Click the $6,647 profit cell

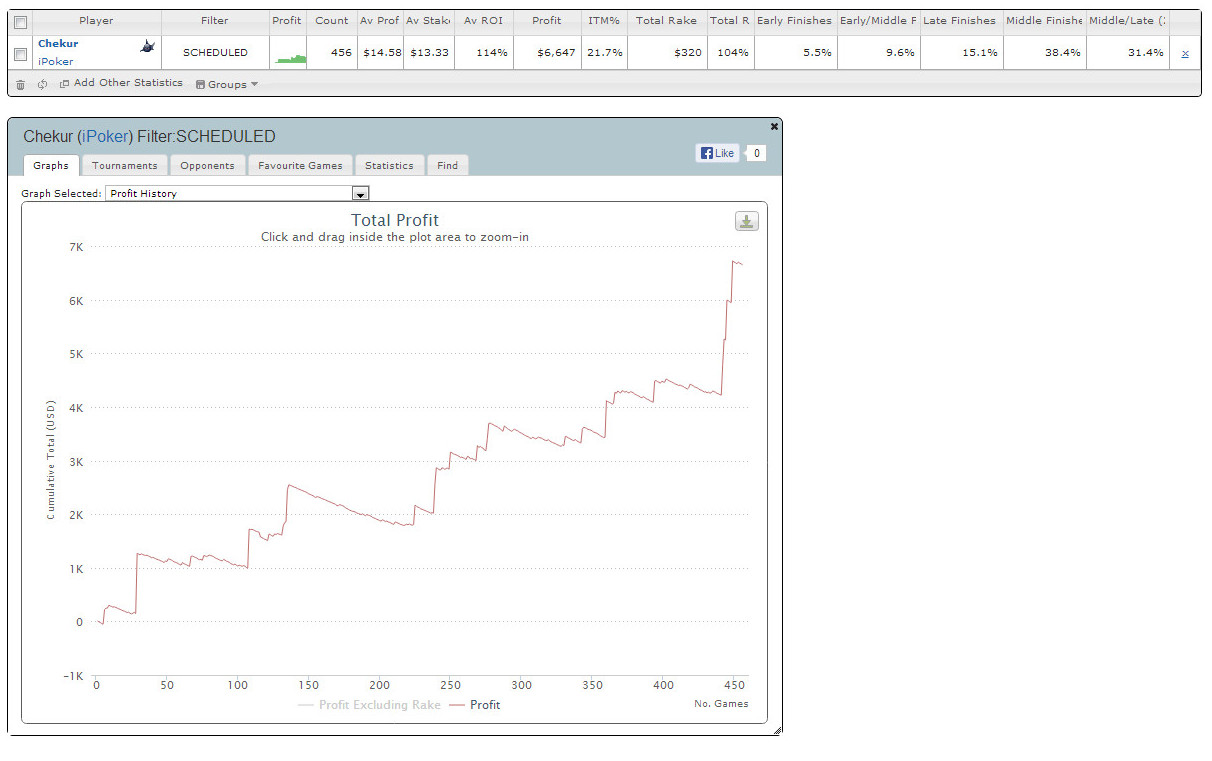tap(547, 53)
